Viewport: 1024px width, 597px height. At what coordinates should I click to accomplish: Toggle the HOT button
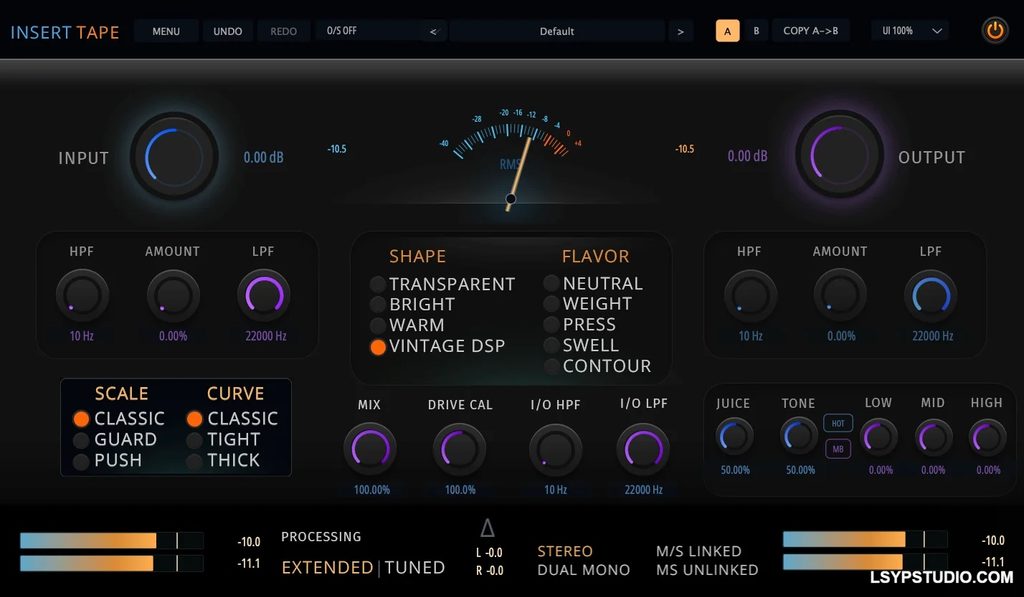(x=838, y=423)
